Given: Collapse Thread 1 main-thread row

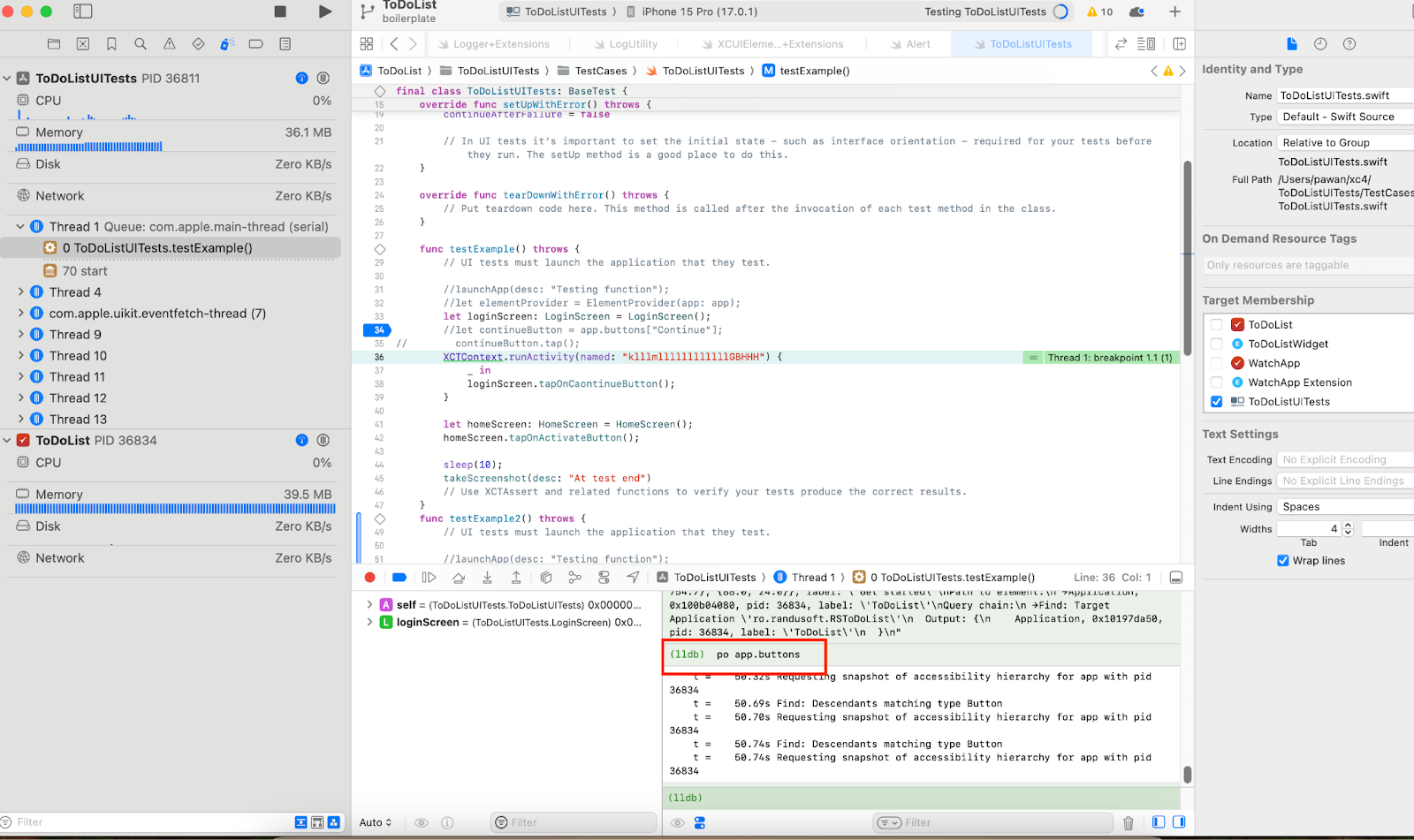Looking at the screenshot, I should click(20, 227).
